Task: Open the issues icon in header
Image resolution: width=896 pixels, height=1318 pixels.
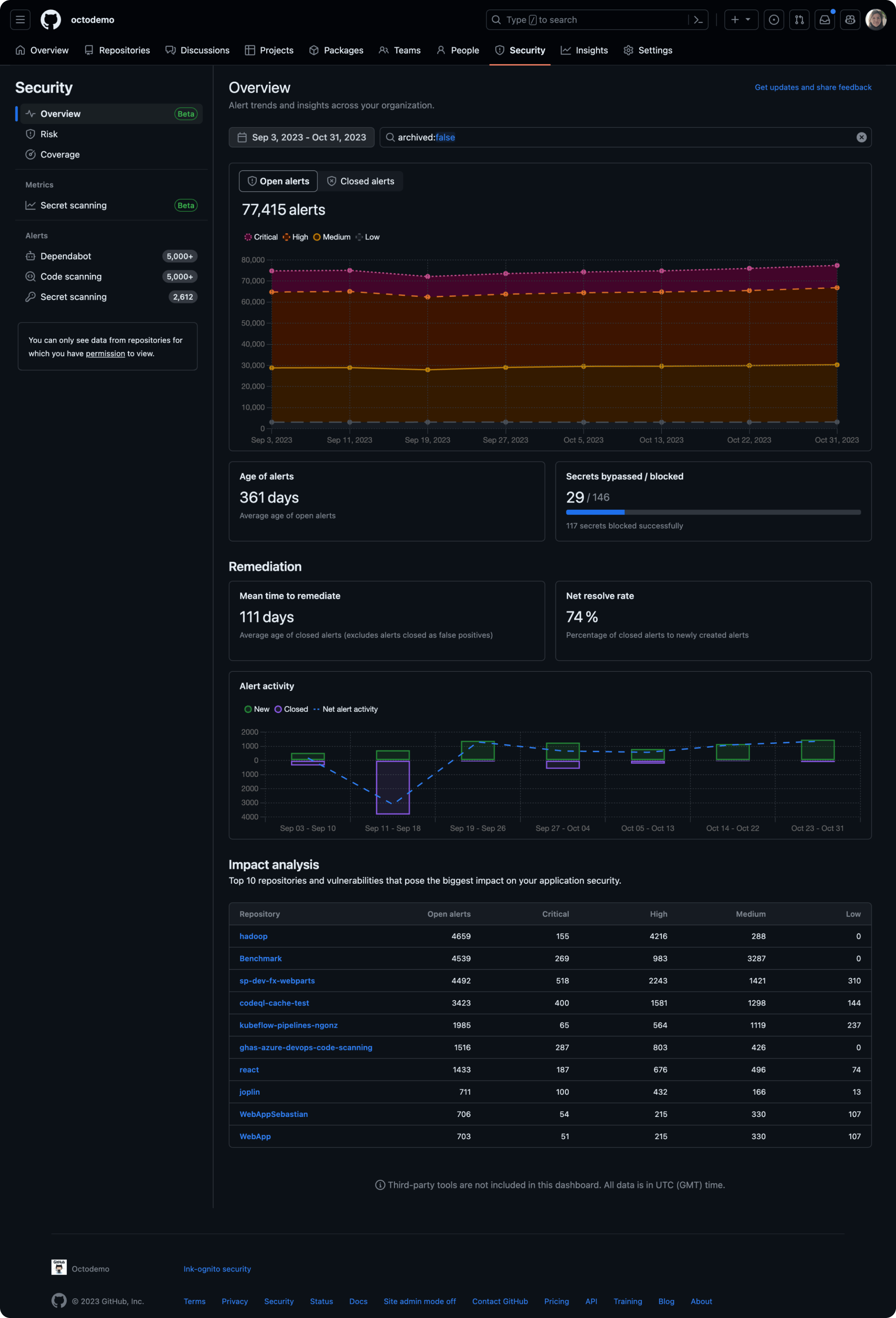Action: pos(774,20)
